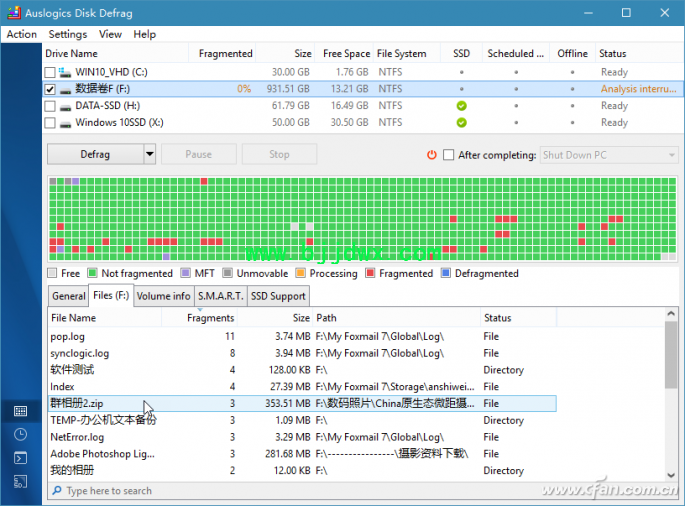Tick the WIN10_VHD (C:) drive checkbox
The height and width of the screenshot is (506, 685).
pyautogui.click(x=50, y=72)
